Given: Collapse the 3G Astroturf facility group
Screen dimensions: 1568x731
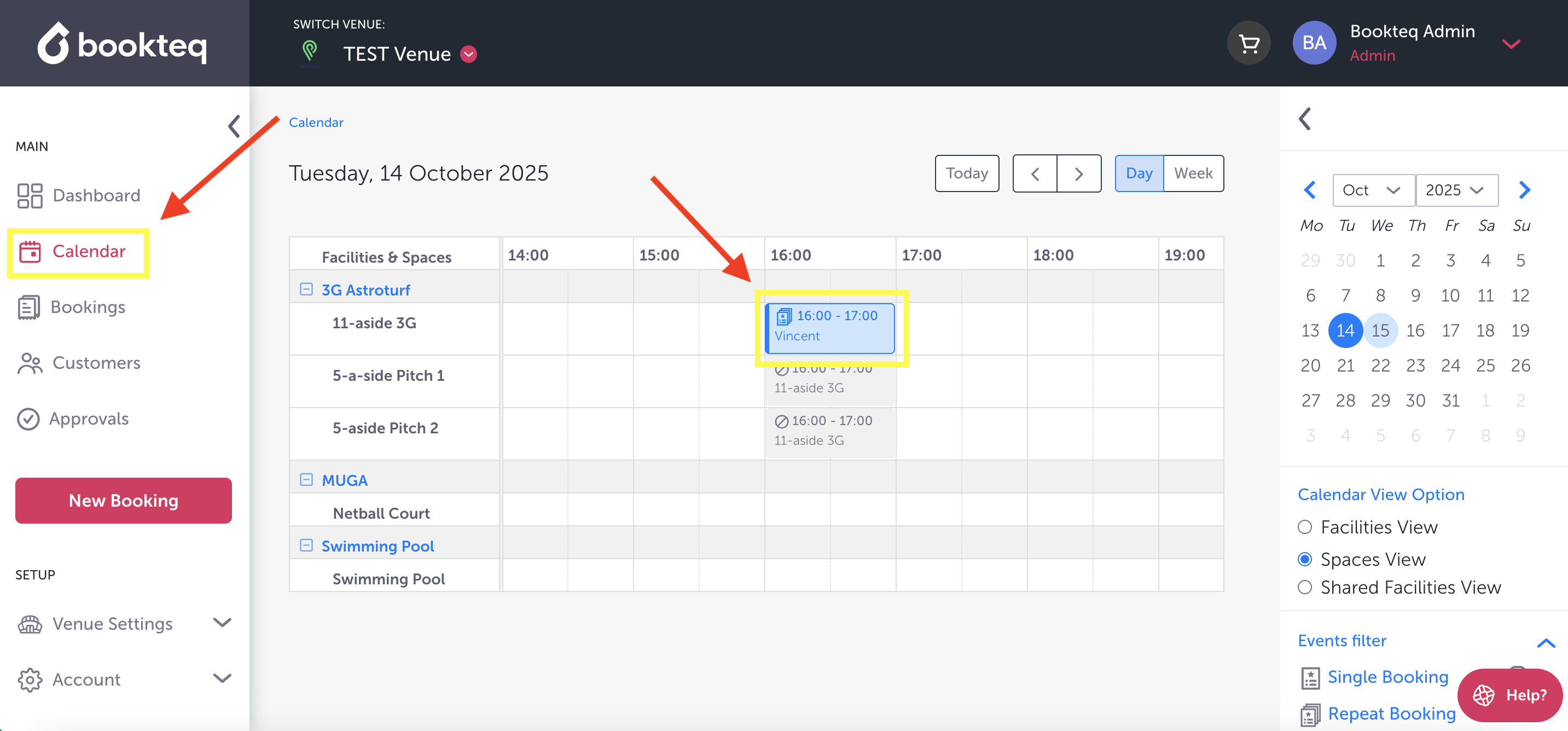Looking at the screenshot, I should click(x=306, y=290).
